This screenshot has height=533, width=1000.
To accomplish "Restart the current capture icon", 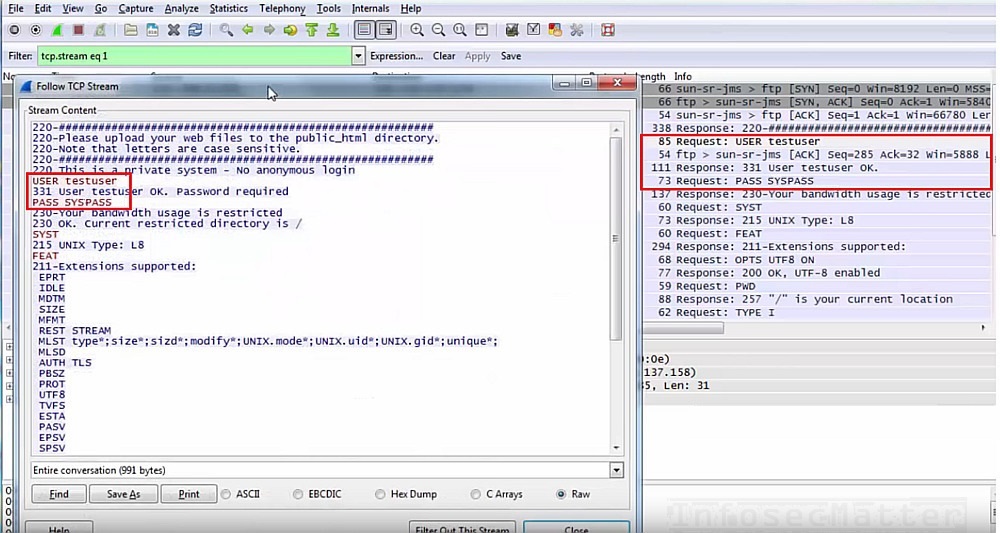I will (100, 30).
